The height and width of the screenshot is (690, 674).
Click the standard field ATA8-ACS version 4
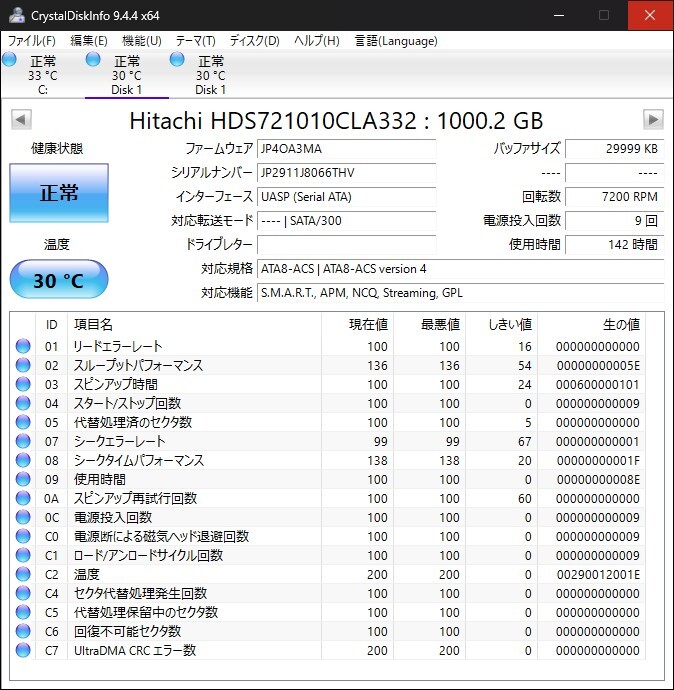click(x=460, y=268)
